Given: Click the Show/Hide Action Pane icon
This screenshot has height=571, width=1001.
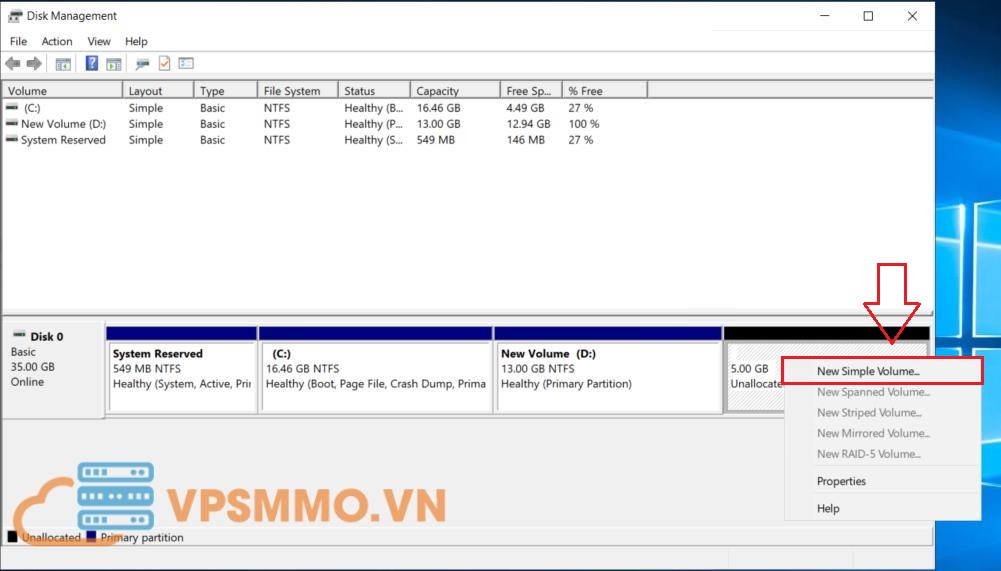Looking at the screenshot, I should click(x=114, y=64).
